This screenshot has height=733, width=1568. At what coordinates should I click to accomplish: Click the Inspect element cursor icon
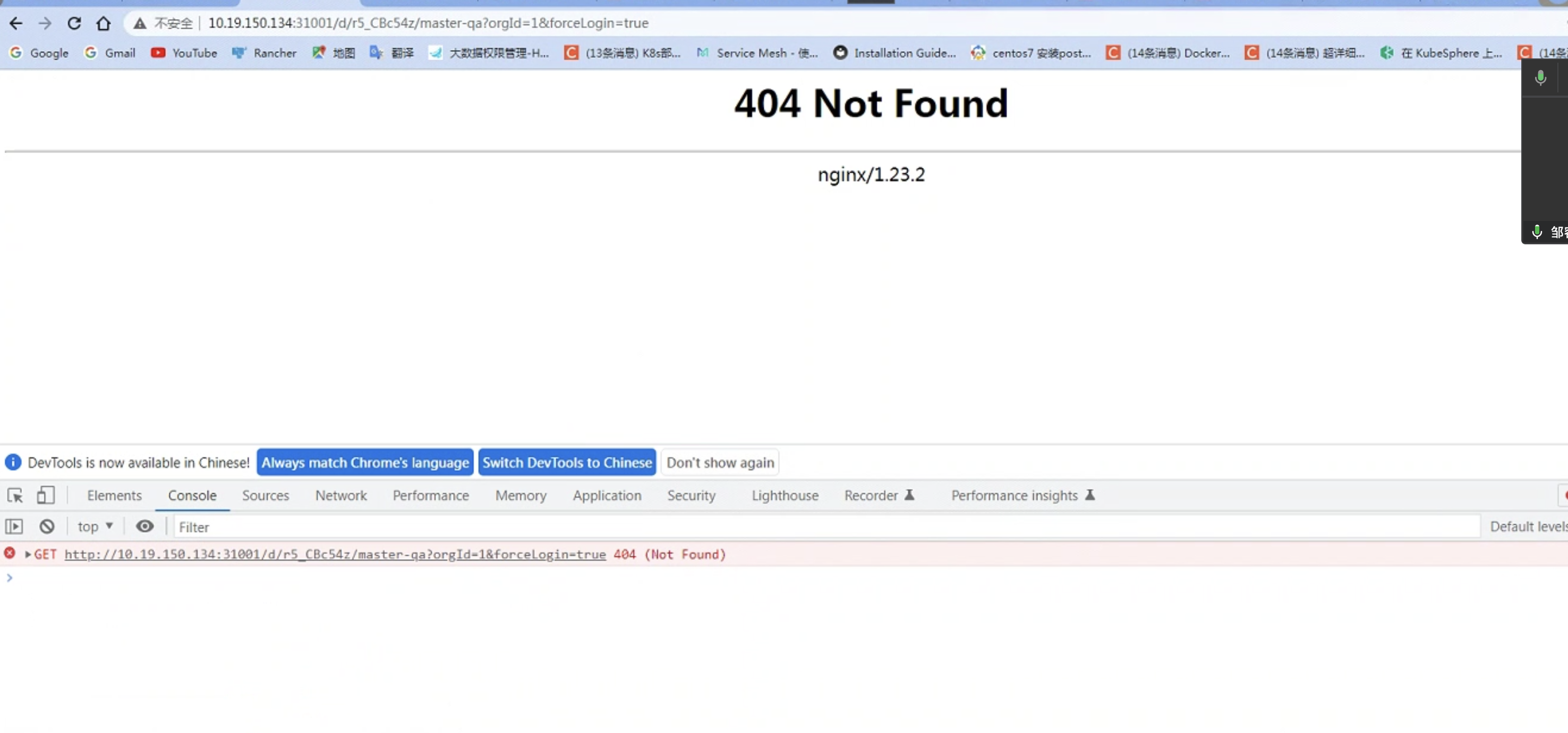pyautogui.click(x=15, y=495)
